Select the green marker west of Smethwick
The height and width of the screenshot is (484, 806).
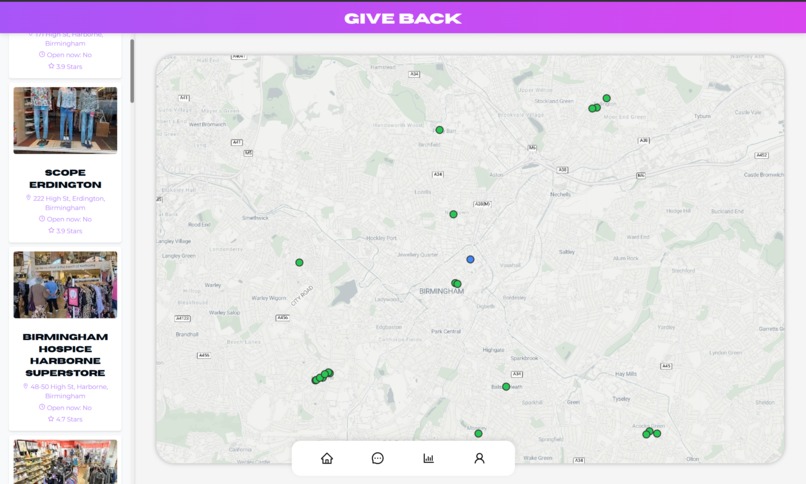[299, 263]
